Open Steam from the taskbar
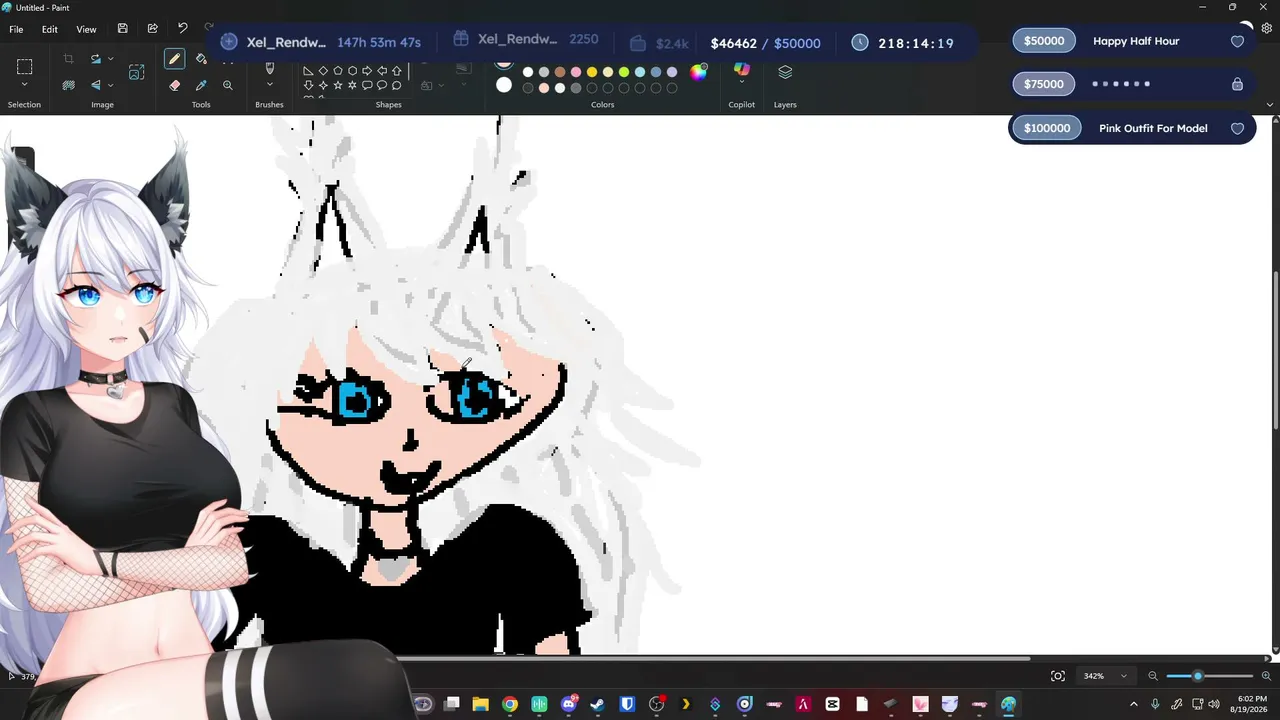 598,705
